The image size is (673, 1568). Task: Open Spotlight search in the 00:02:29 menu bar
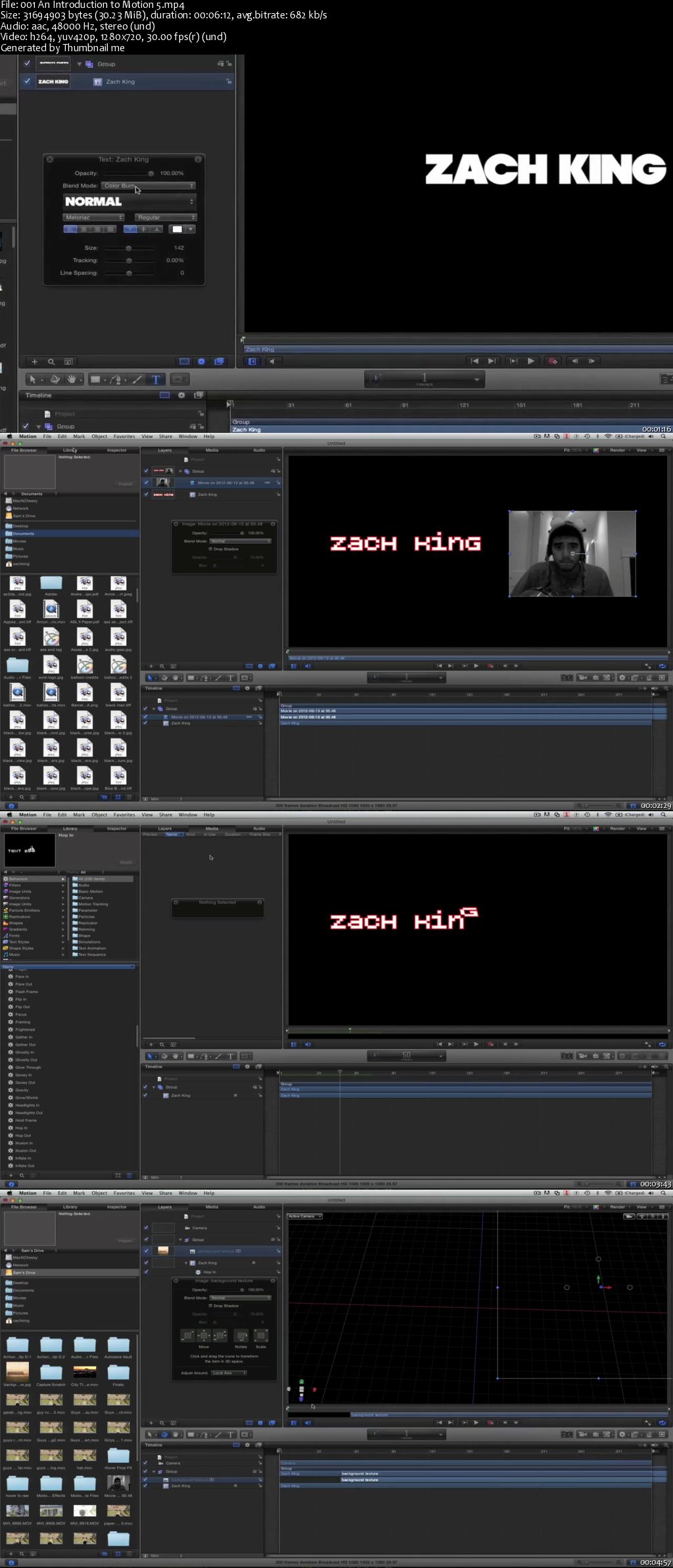[x=663, y=436]
